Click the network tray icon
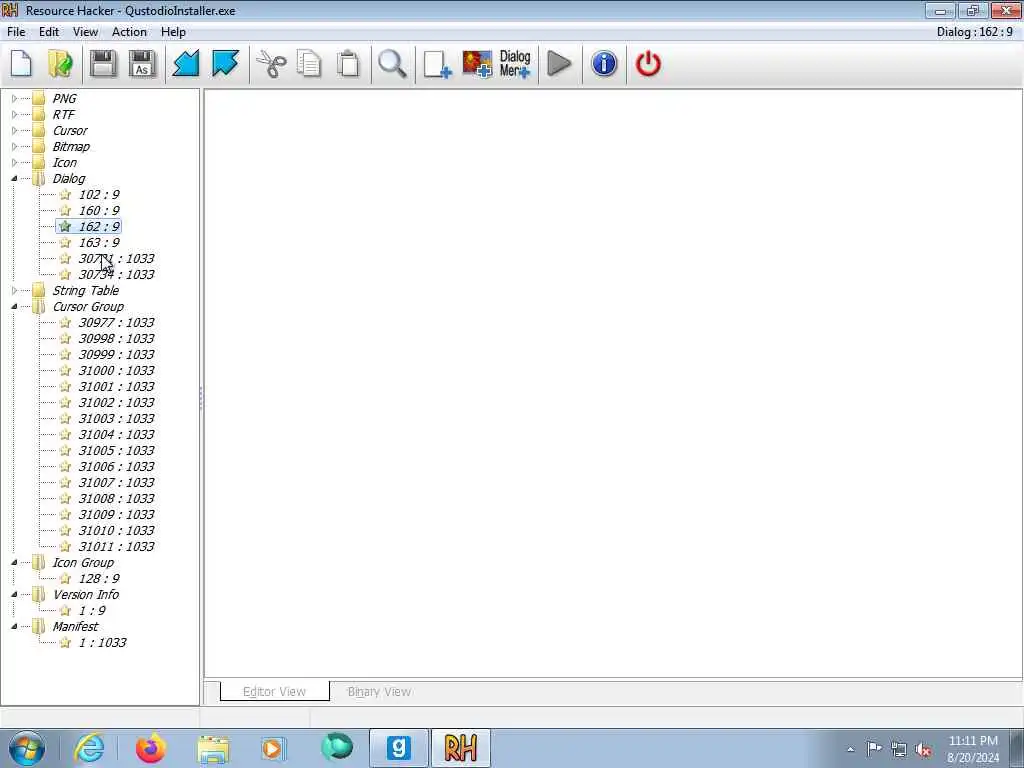Viewport: 1024px width, 768px height. tap(899, 749)
